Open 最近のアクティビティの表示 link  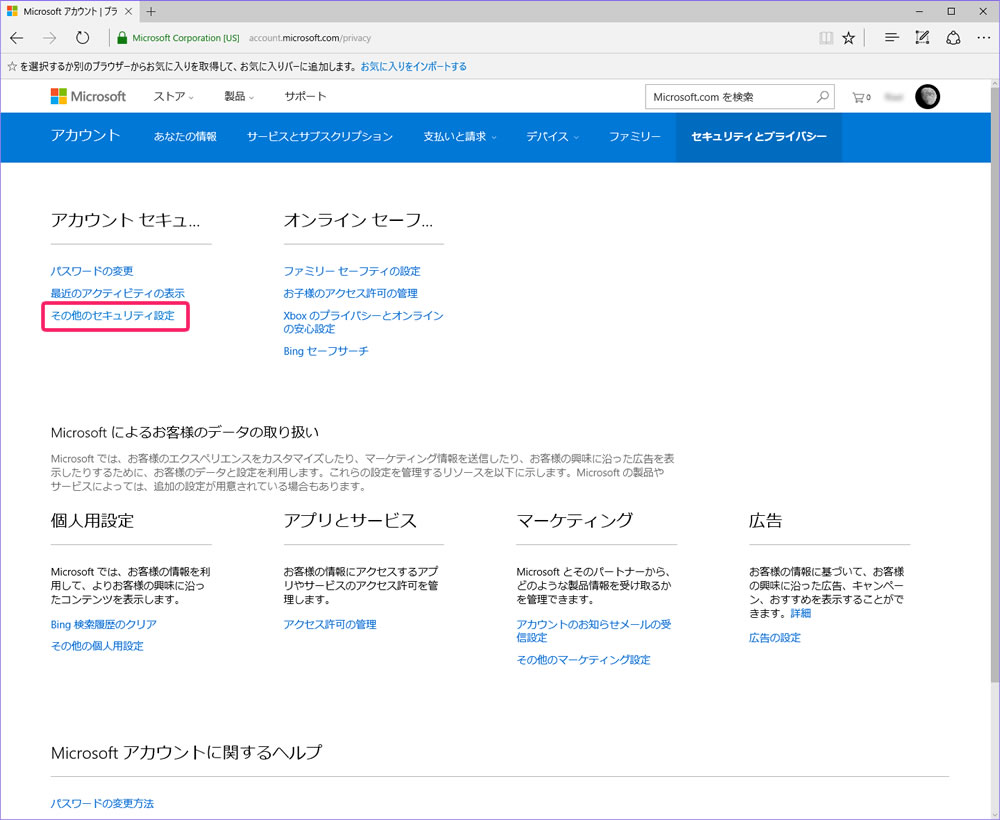(x=117, y=293)
